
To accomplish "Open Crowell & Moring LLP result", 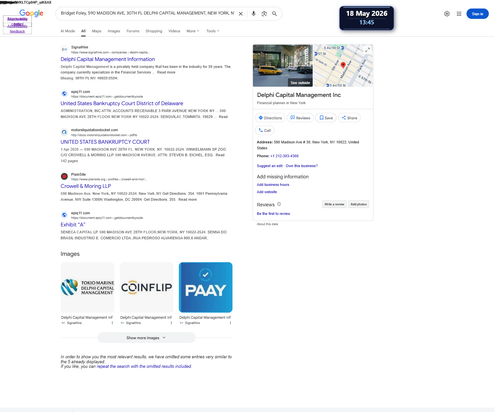I will (86, 186).
